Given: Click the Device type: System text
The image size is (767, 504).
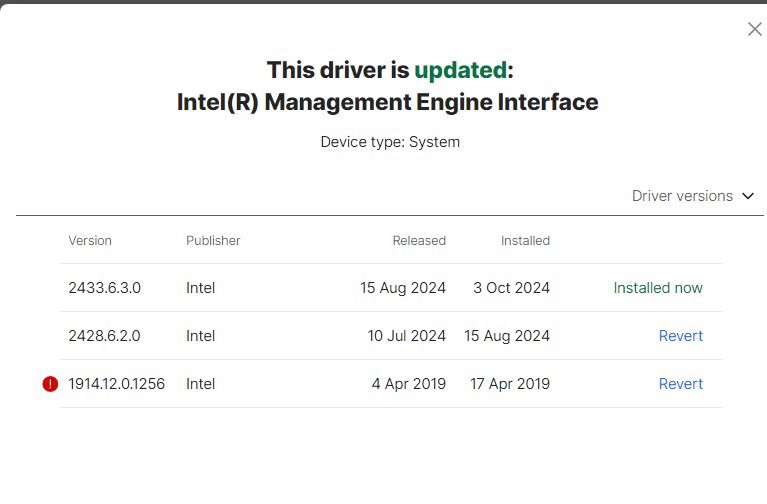Looking at the screenshot, I should click(x=390, y=142).
